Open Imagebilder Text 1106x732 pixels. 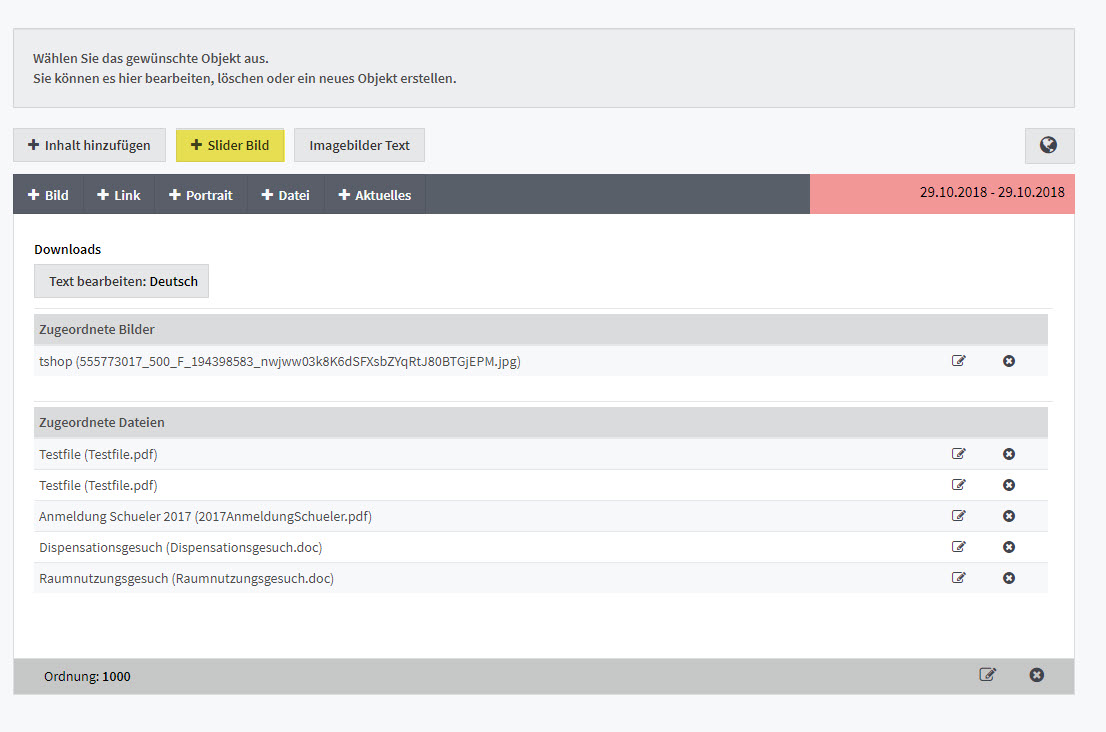(359, 145)
